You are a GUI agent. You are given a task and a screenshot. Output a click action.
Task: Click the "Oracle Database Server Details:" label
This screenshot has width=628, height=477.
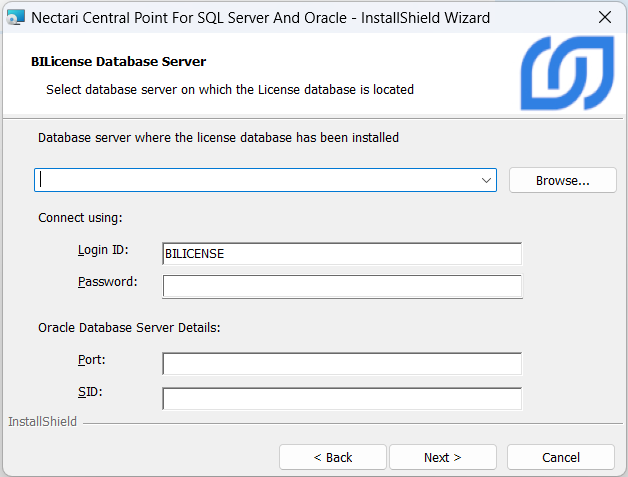(x=129, y=327)
